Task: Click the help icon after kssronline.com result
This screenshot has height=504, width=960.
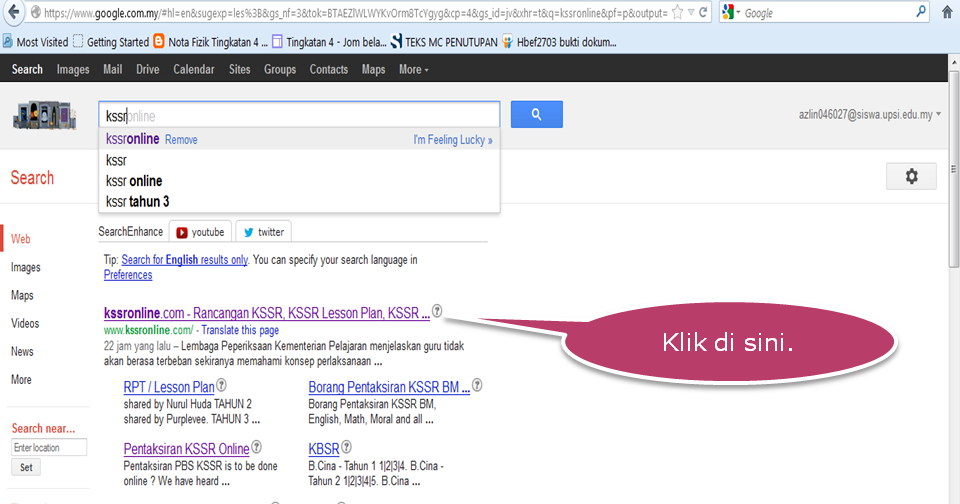Action: (x=437, y=310)
